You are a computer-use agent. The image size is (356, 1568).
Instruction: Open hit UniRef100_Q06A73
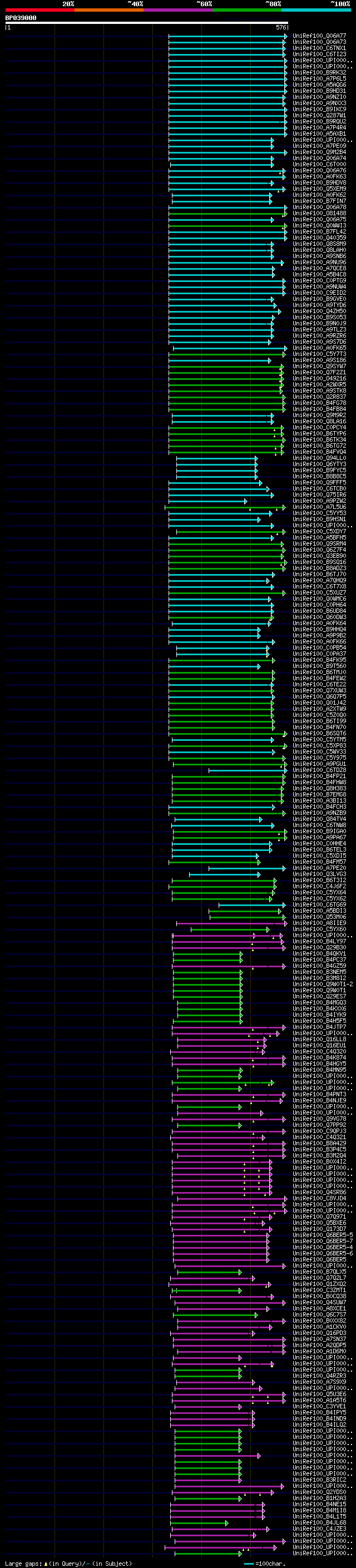coord(319,42)
